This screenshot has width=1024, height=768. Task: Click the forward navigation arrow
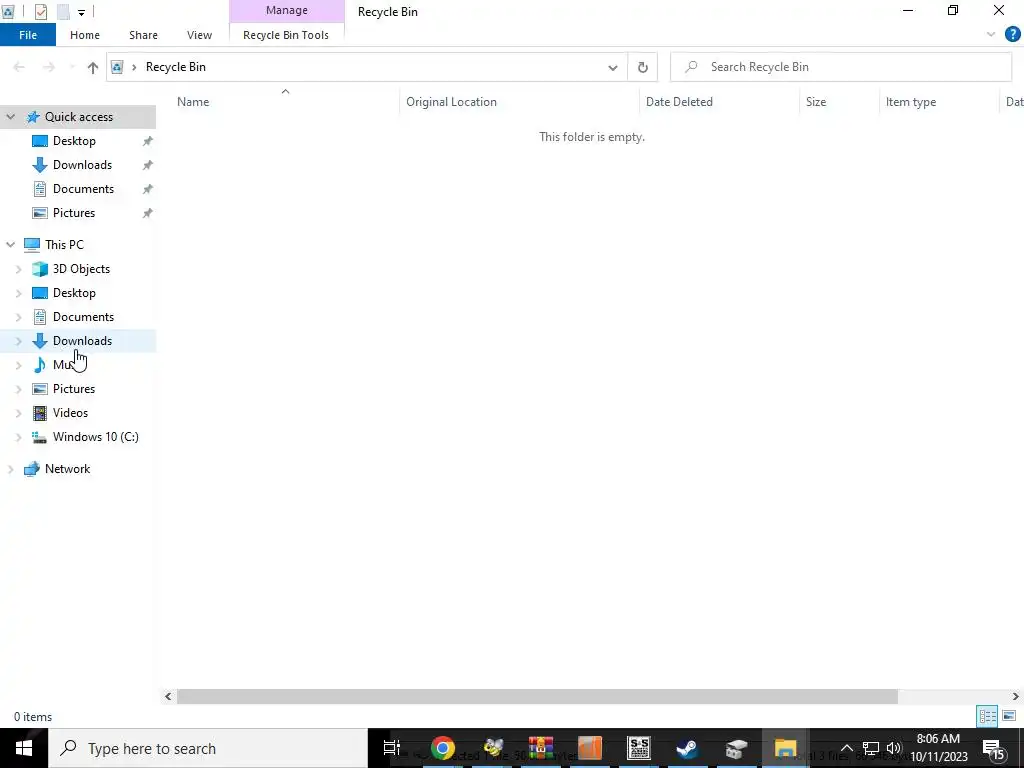48,67
